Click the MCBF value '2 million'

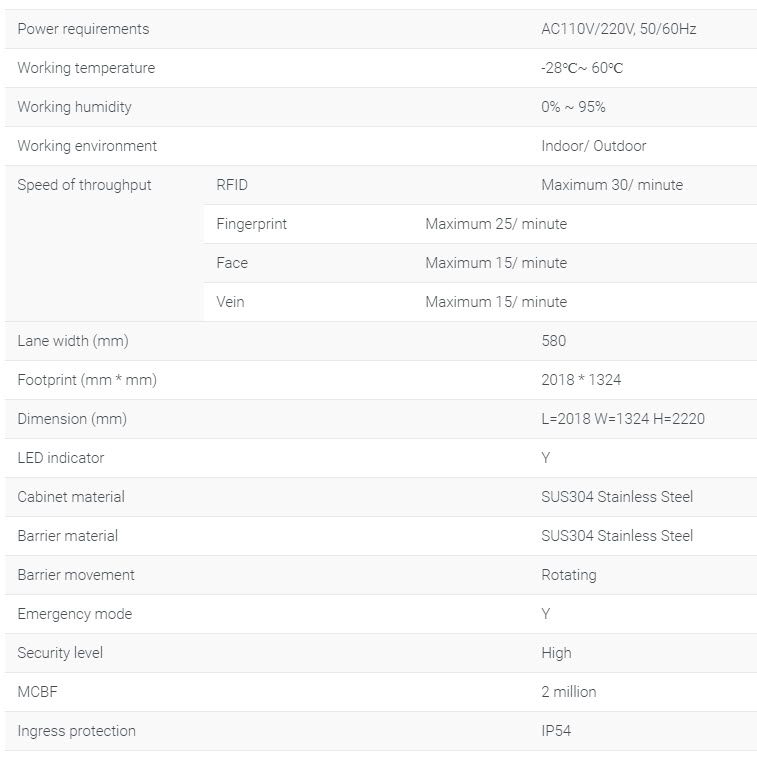(x=568, y=692)
